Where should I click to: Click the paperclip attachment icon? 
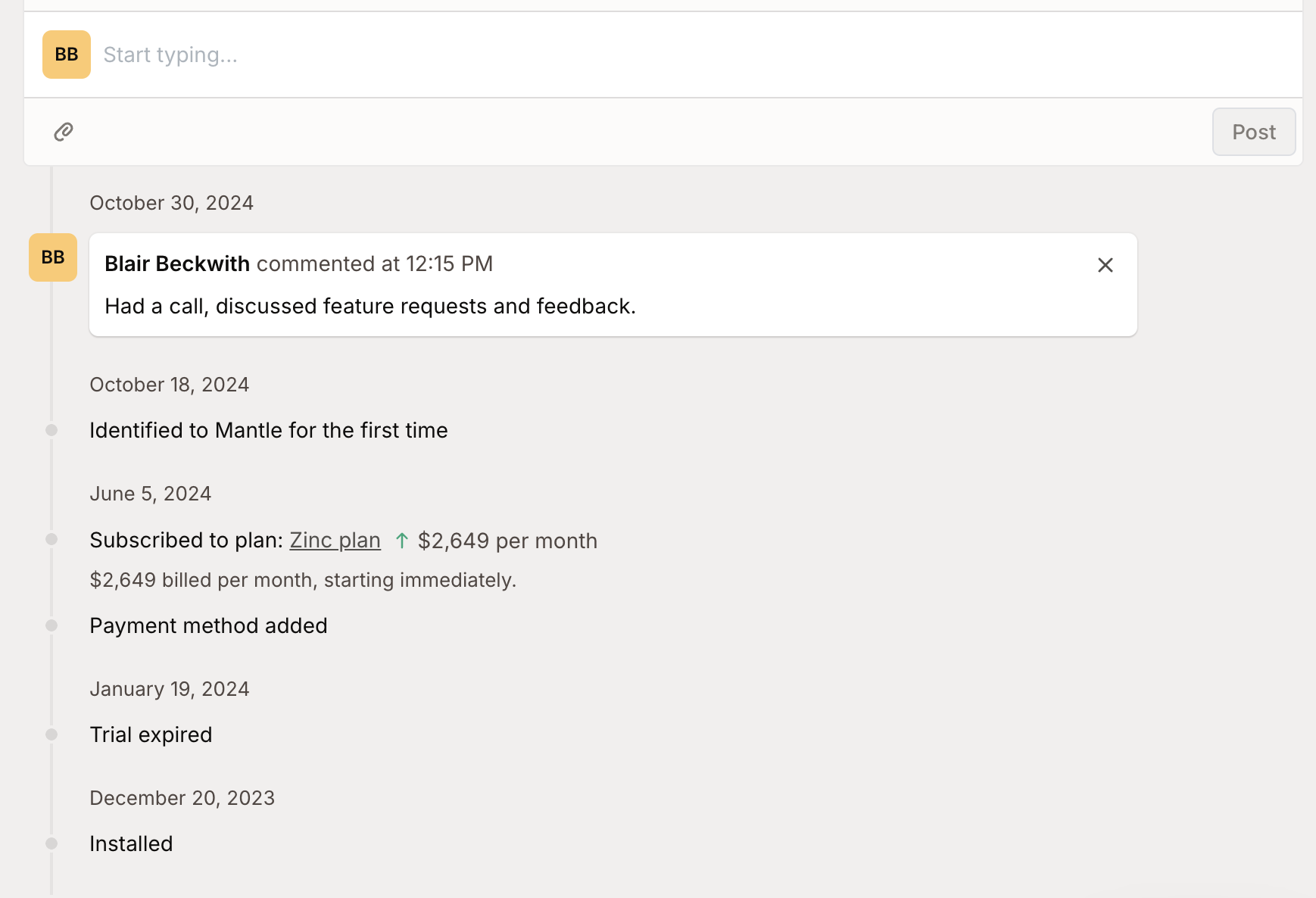coord(64,132)
